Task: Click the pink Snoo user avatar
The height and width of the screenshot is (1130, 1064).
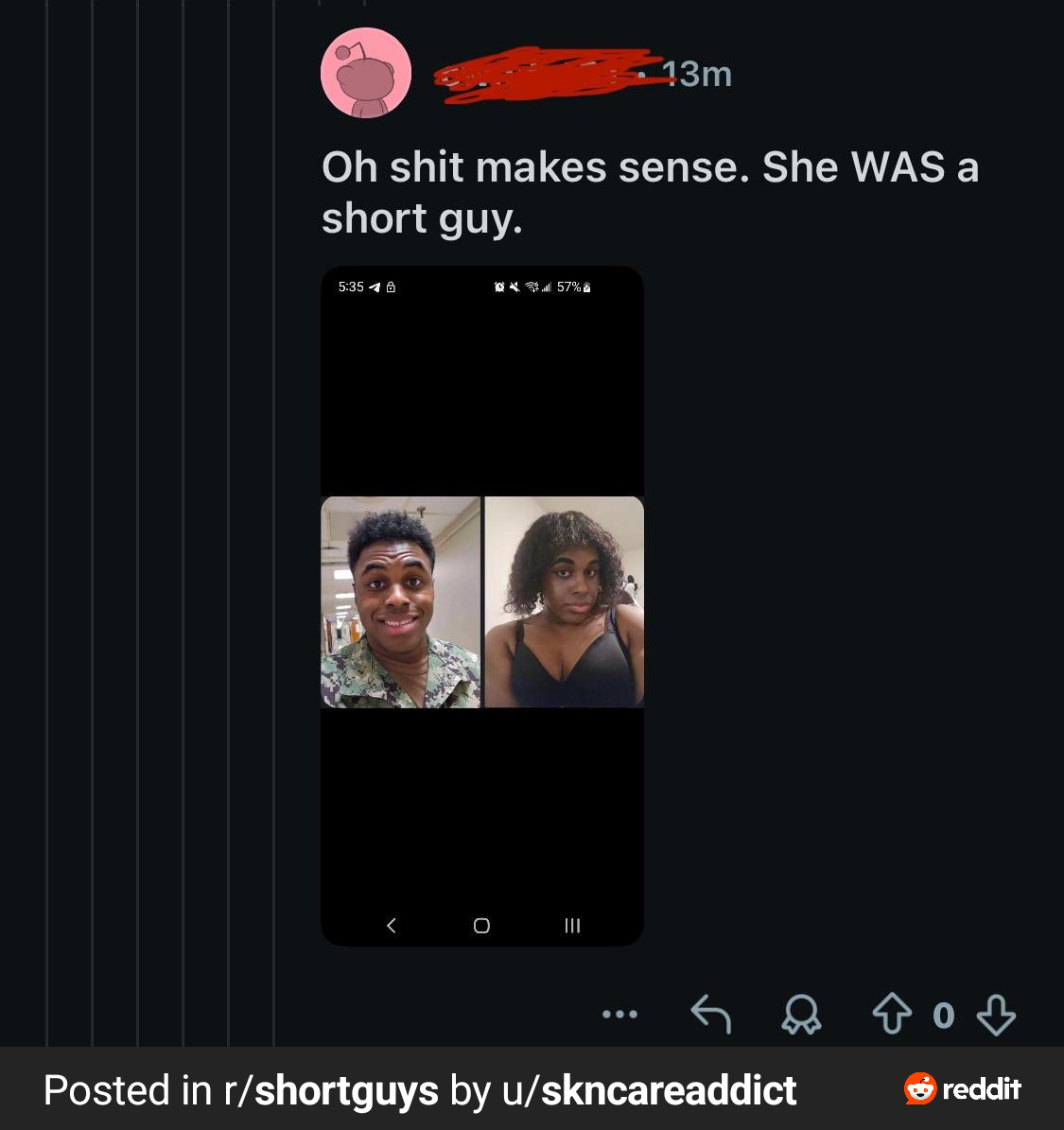Action: (366, 73)
